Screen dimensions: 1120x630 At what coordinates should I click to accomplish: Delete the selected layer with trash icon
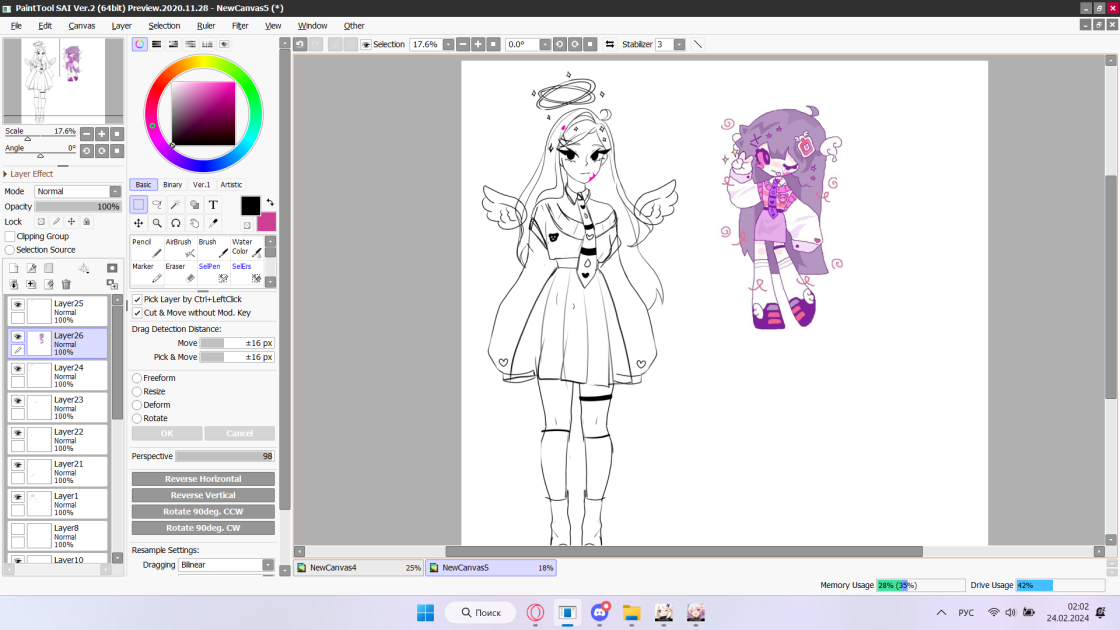tap(66, 284)
